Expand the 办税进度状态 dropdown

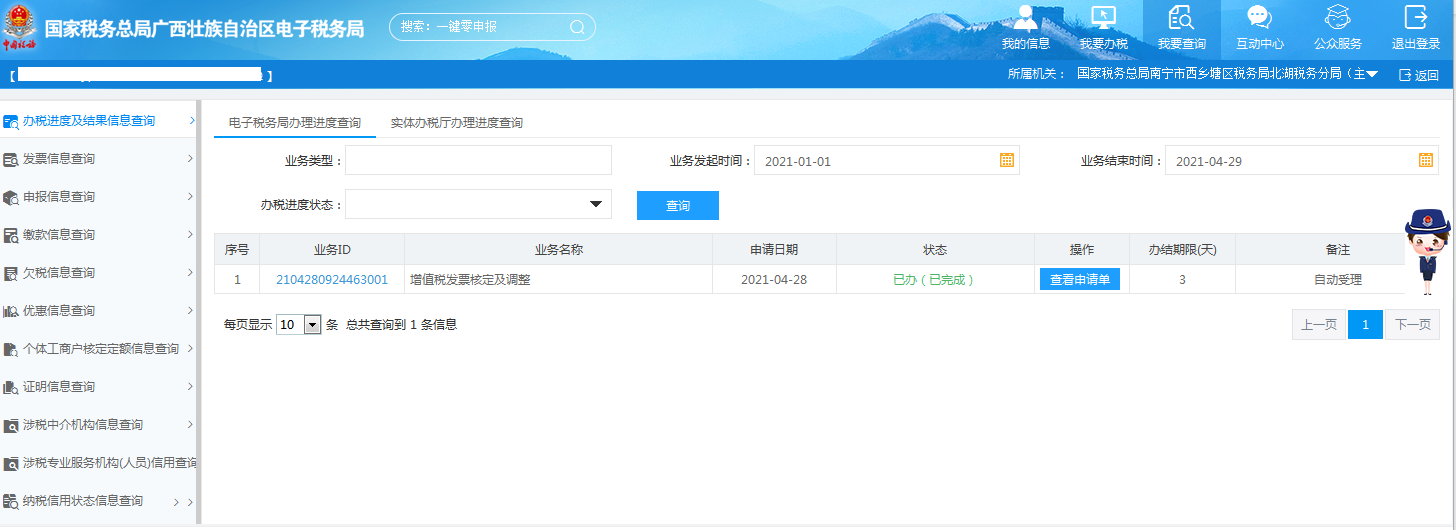point(597,204)
